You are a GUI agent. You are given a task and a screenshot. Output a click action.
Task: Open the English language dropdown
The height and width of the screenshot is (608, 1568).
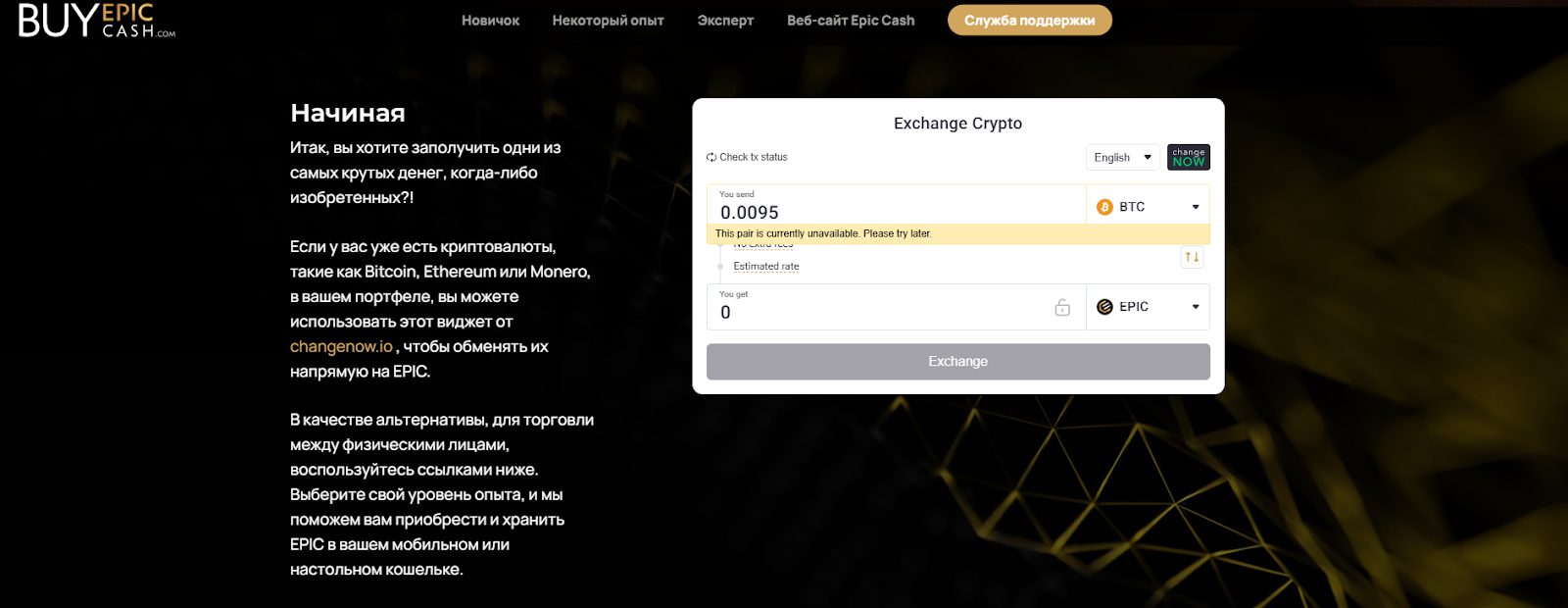click(1122, 157)
